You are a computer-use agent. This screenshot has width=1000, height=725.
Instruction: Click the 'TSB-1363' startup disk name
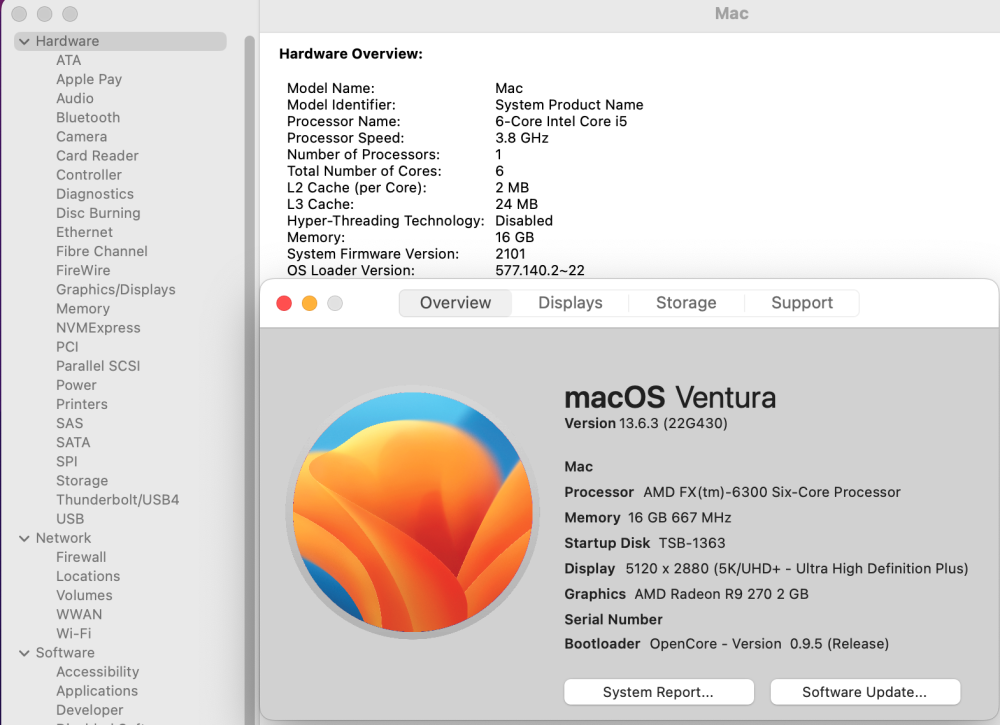click(692, 544)
